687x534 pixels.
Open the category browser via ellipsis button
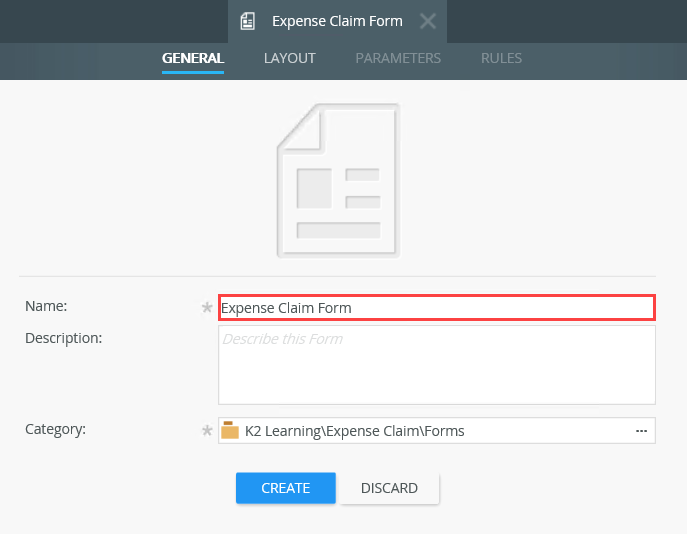pyautogui.click(x=641, y=431)
